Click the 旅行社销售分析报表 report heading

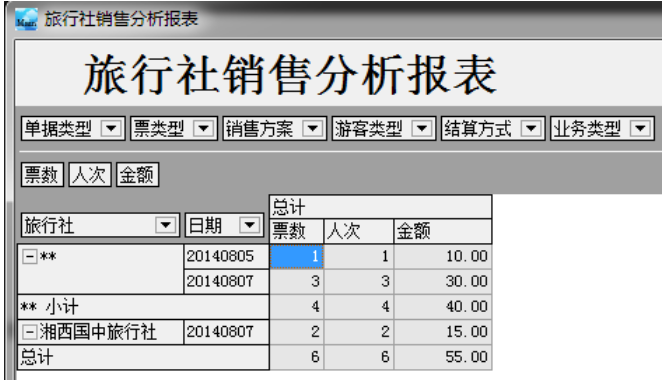(x=290, y=75)
